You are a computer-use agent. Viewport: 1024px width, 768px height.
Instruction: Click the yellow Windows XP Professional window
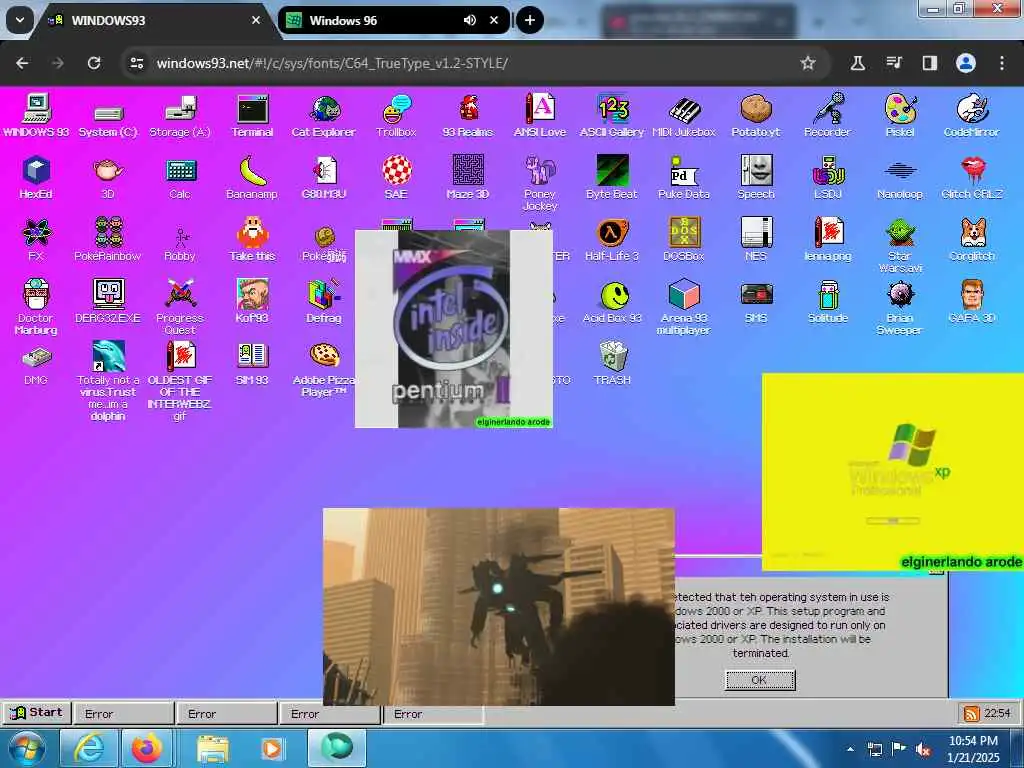893,472
